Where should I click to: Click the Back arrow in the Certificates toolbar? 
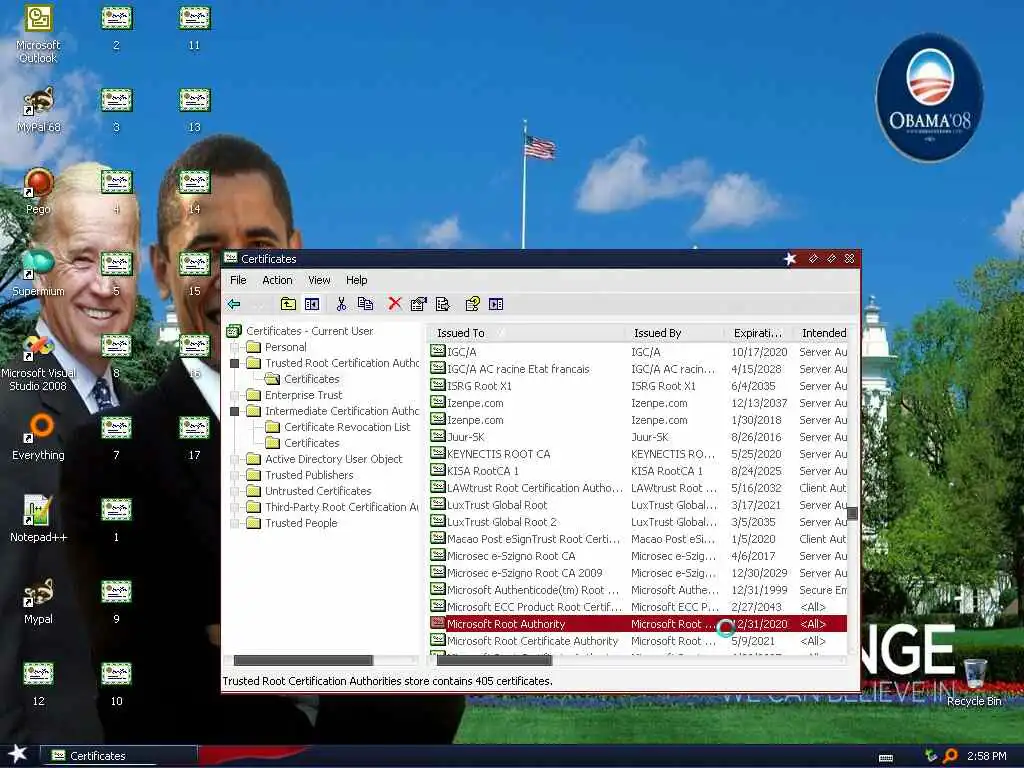click(x=234, y=304)
